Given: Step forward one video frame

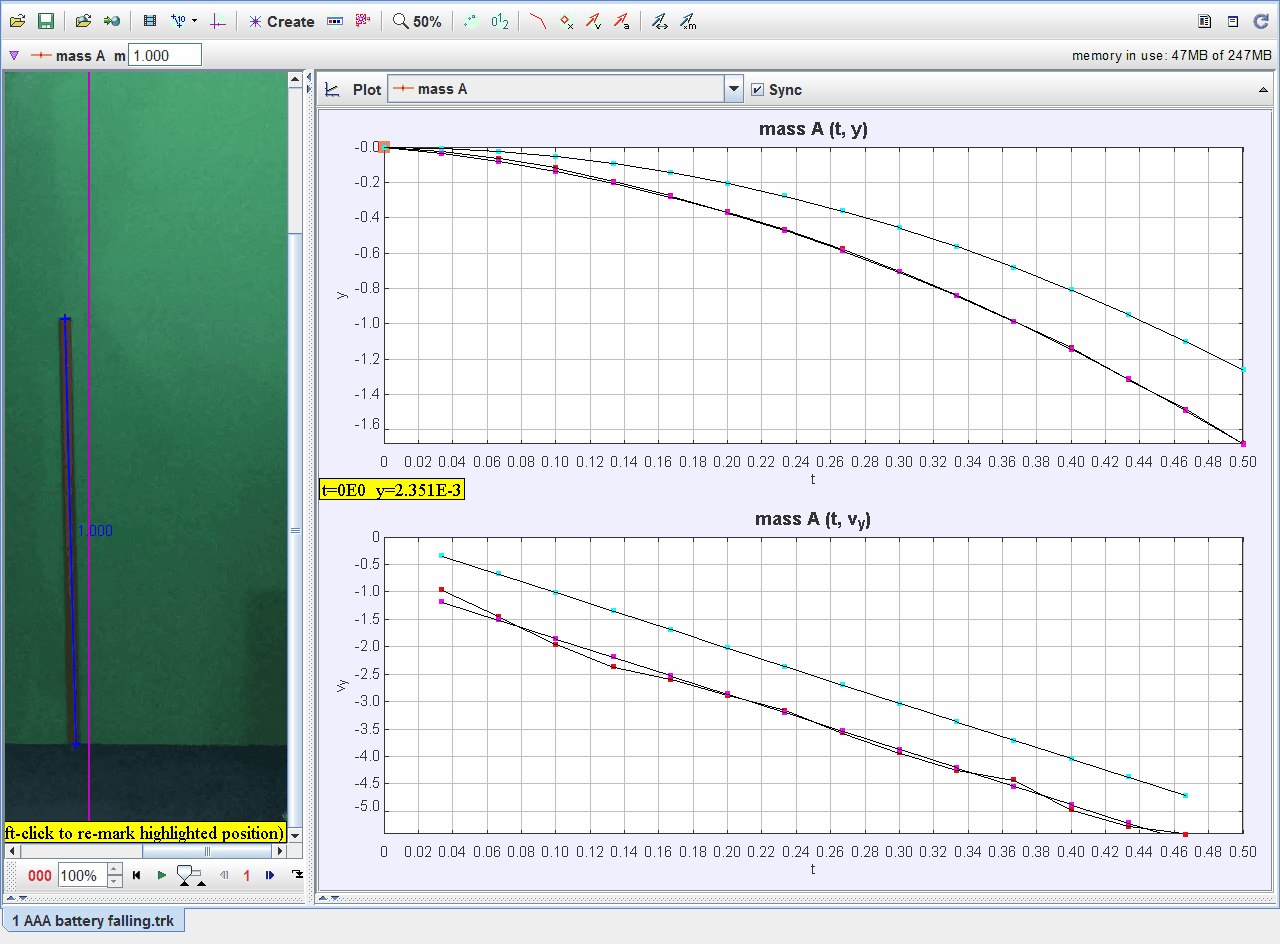Looking at the screenshot, I should click(x=270, y=875).
